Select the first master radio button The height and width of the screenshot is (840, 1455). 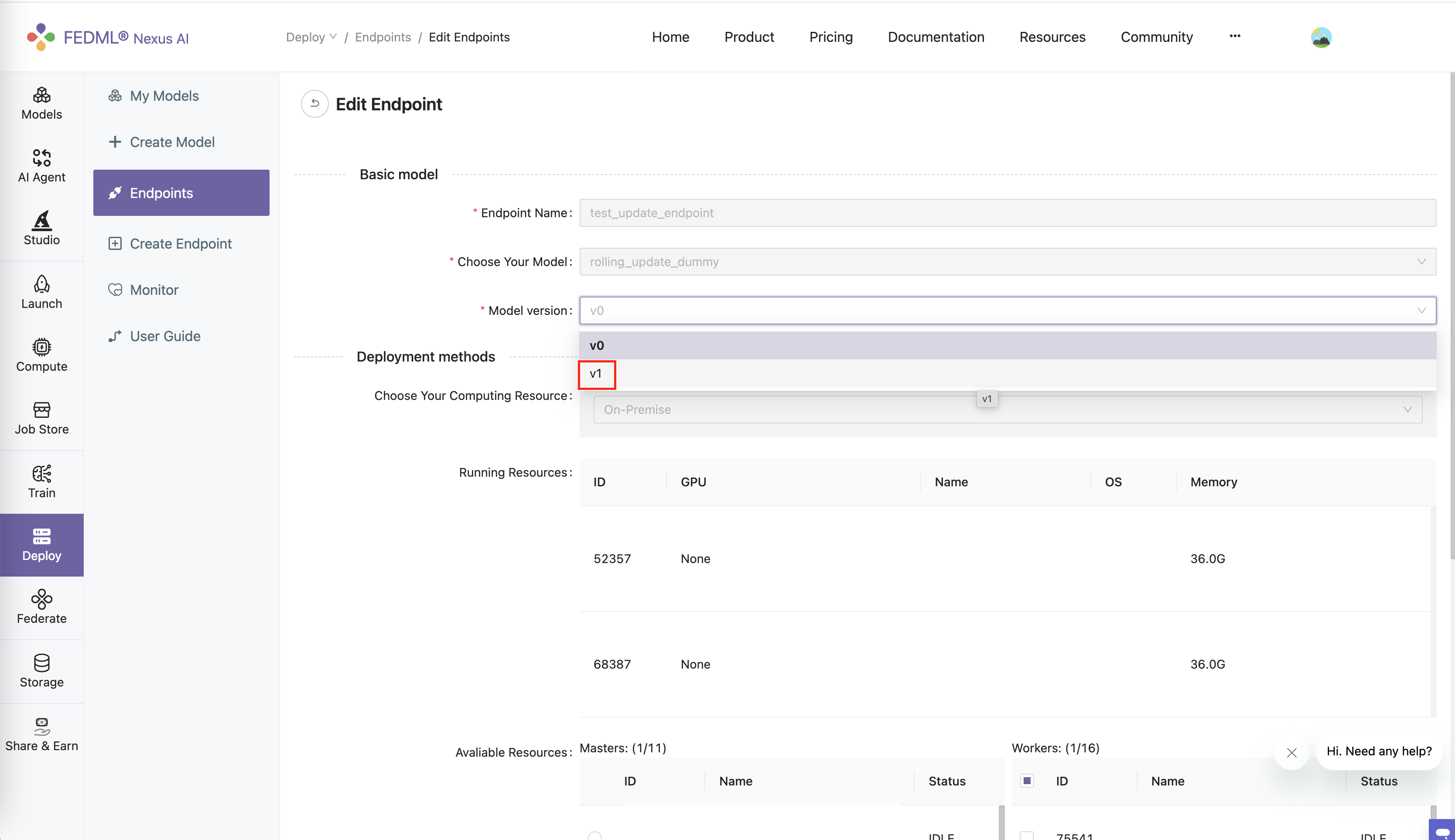(595, 836)
